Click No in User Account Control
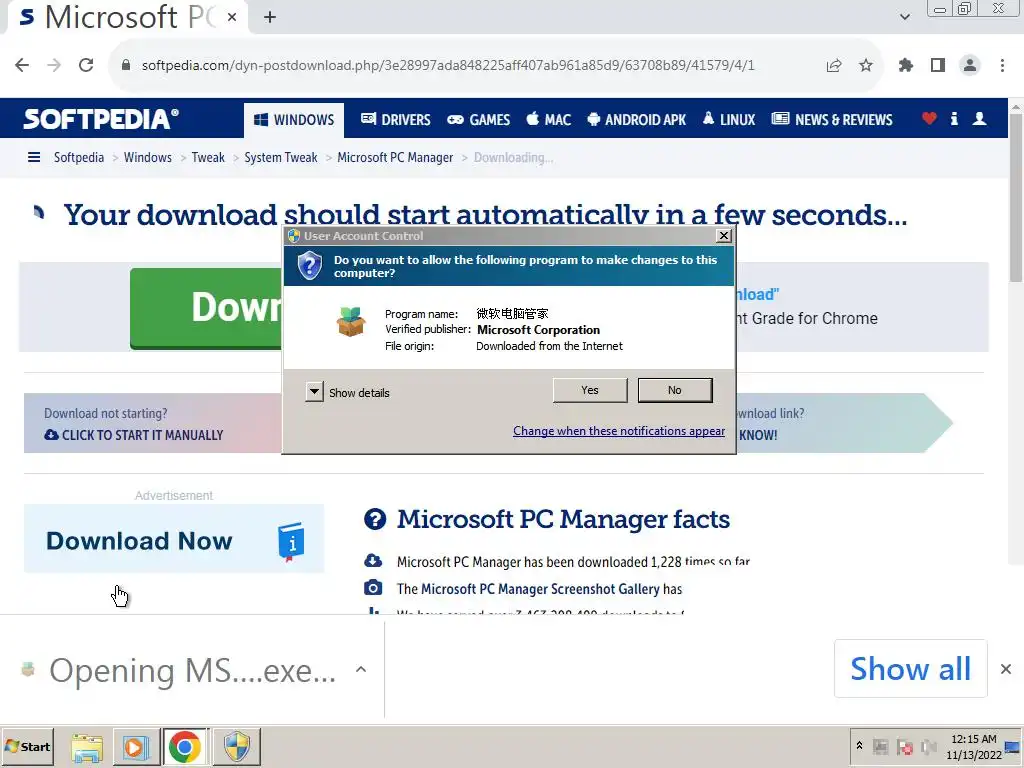Viewport: 1024px width, 768px height. [x=675, y=390]
